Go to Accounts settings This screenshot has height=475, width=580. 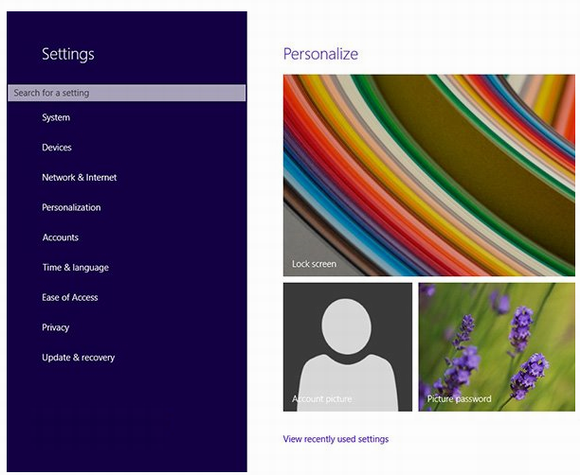(60, 238)
